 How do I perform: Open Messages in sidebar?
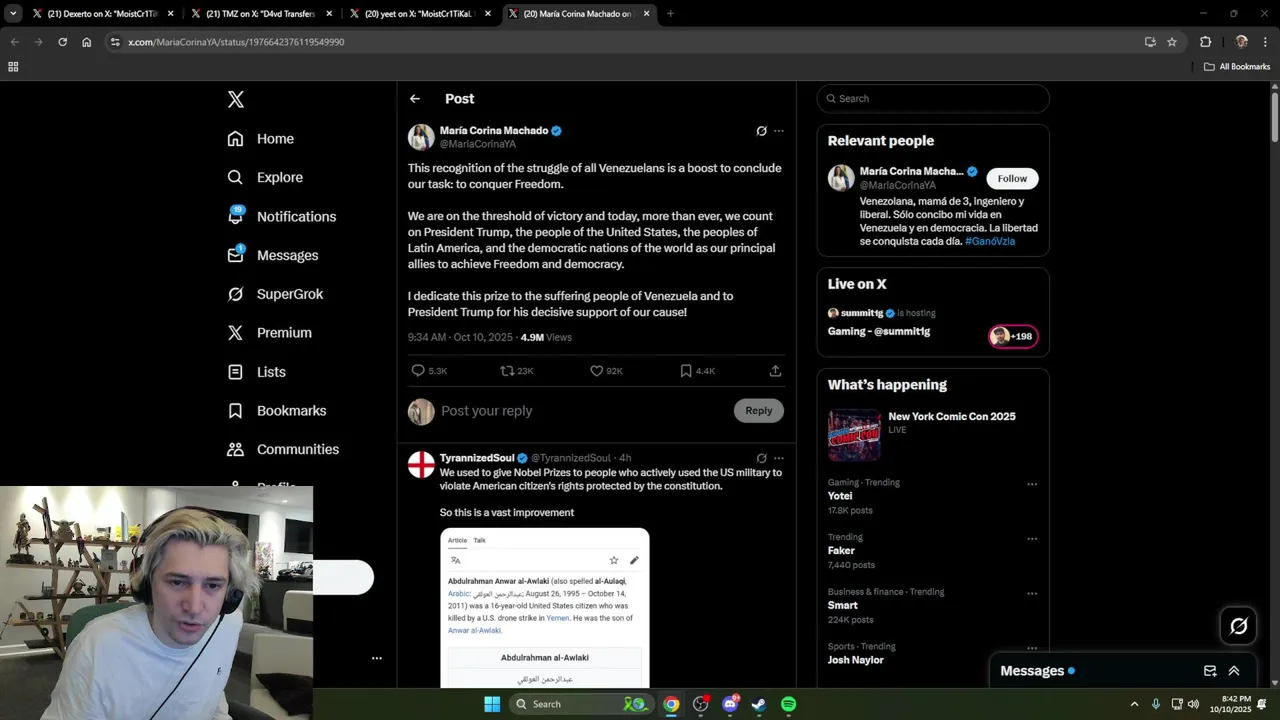273,255
